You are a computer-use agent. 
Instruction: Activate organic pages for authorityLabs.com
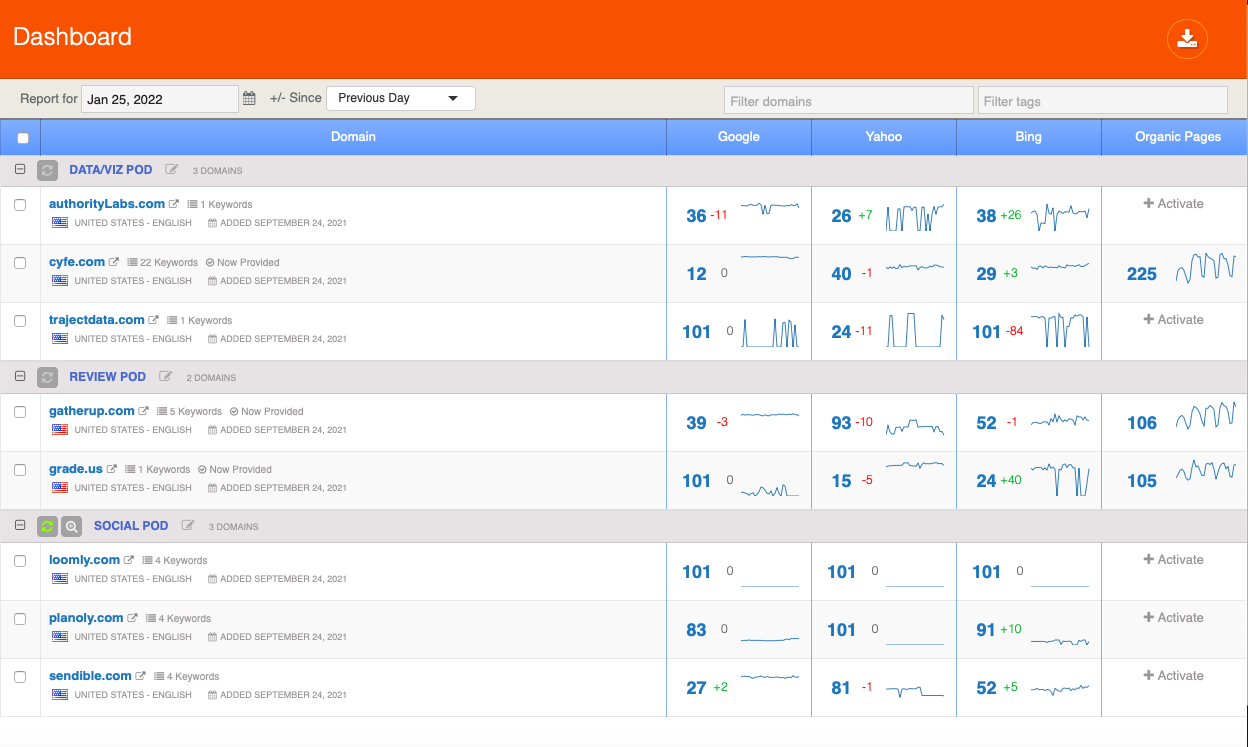(x=1174, y=203)
